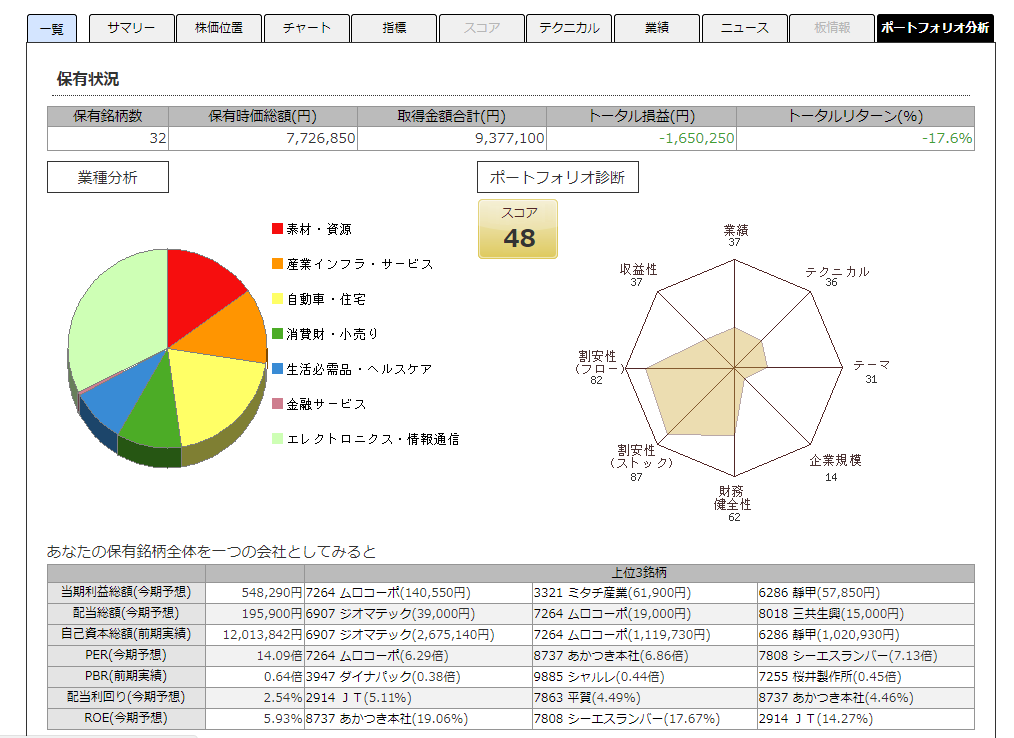
Task: Open the ニュース tab
Action: pos(745,28)
